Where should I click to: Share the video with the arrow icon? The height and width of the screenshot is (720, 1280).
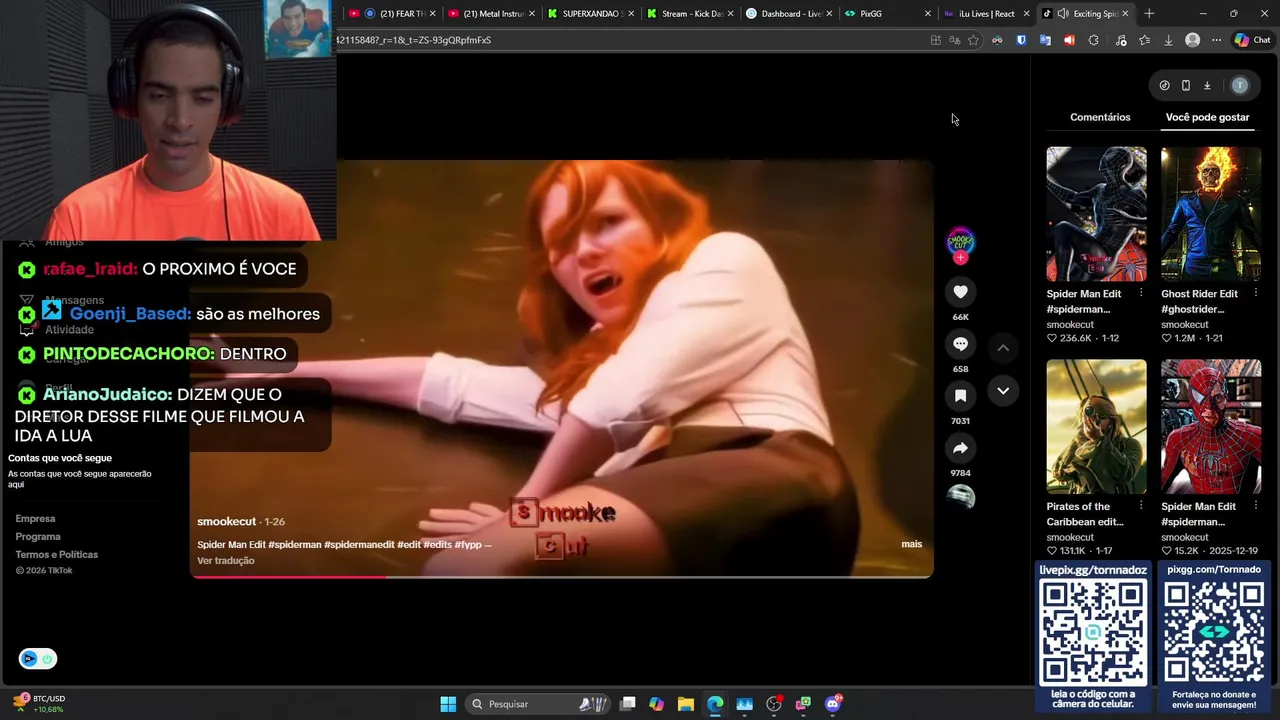click(960, 448)
